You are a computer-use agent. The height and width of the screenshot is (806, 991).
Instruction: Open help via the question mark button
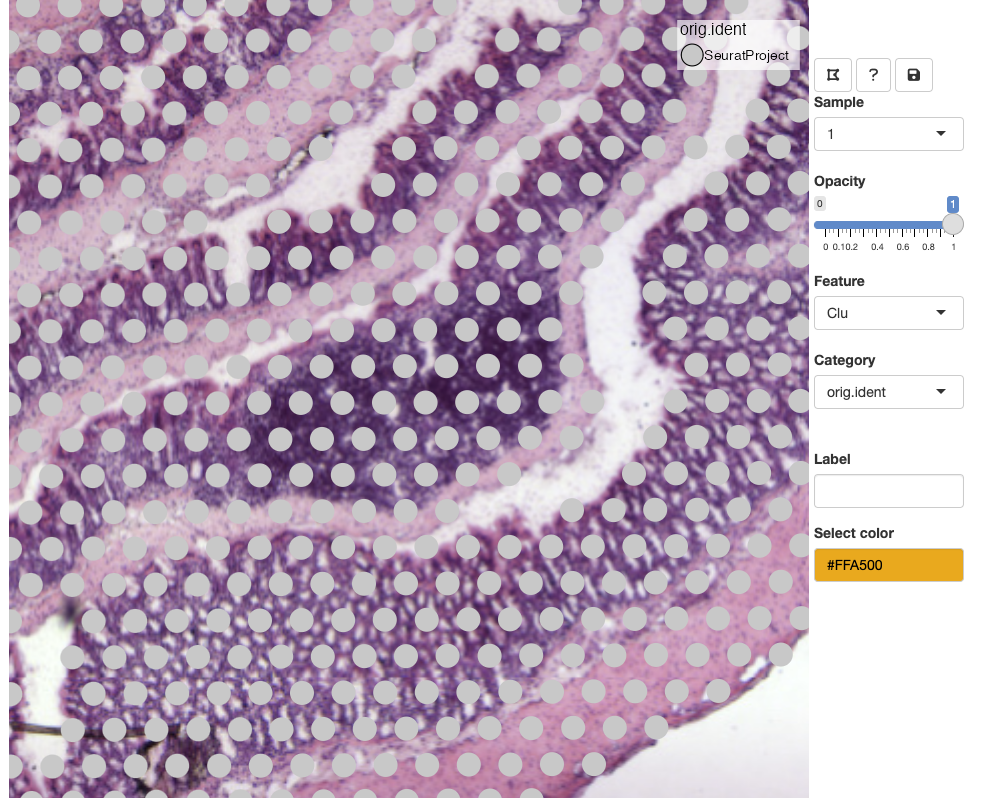point(873,75)
